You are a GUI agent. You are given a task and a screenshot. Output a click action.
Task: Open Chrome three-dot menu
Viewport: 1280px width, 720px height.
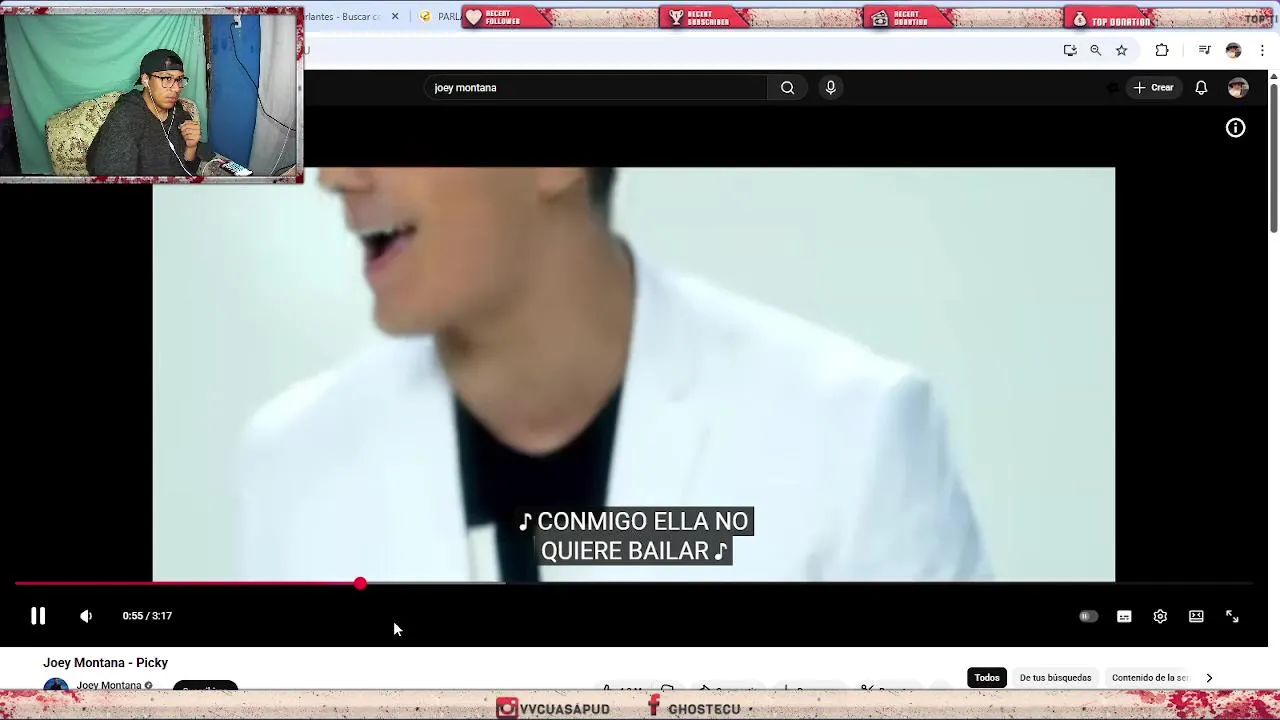pos(1262,50)
